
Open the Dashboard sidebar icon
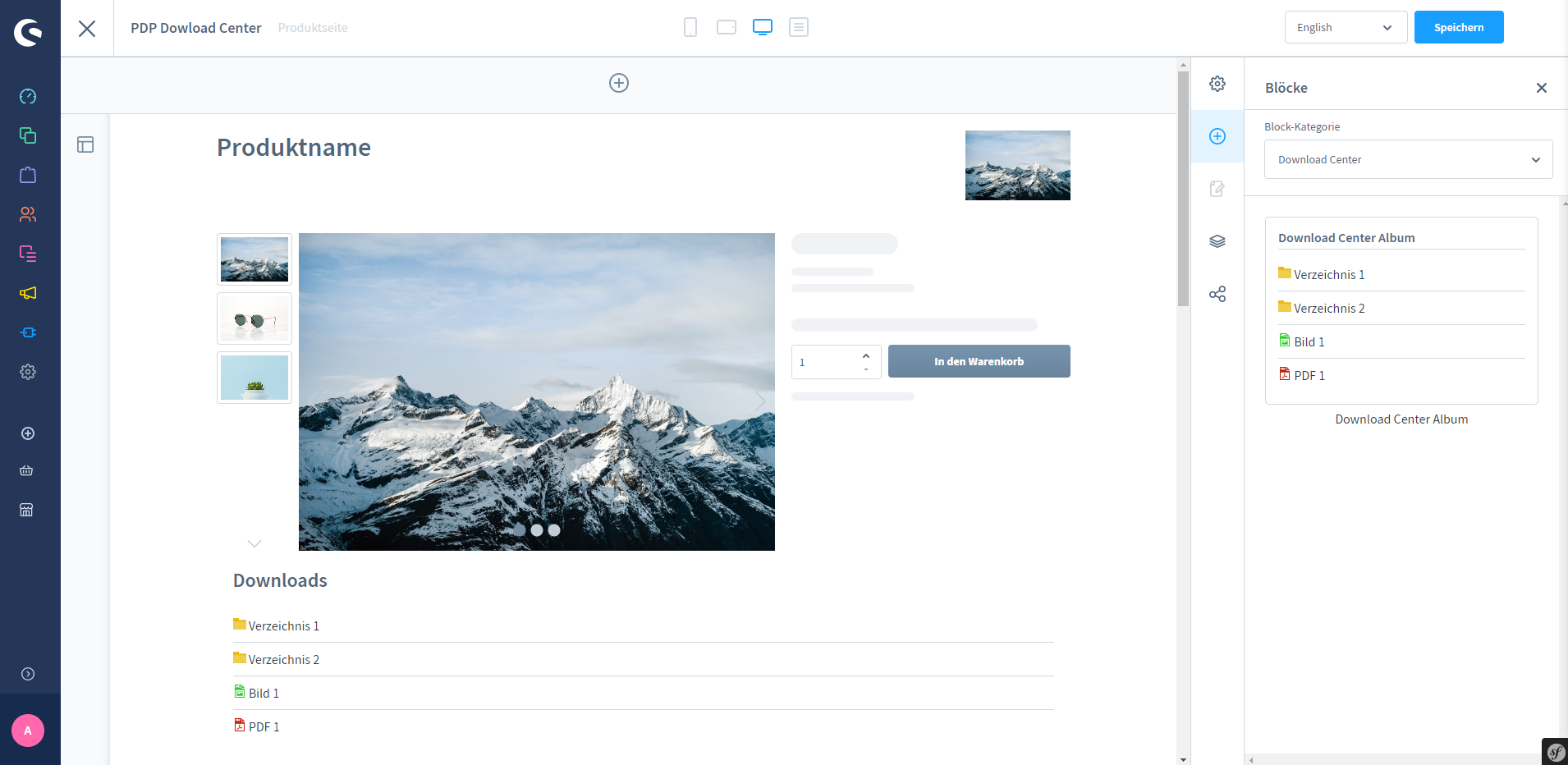(x=28, y=96)
